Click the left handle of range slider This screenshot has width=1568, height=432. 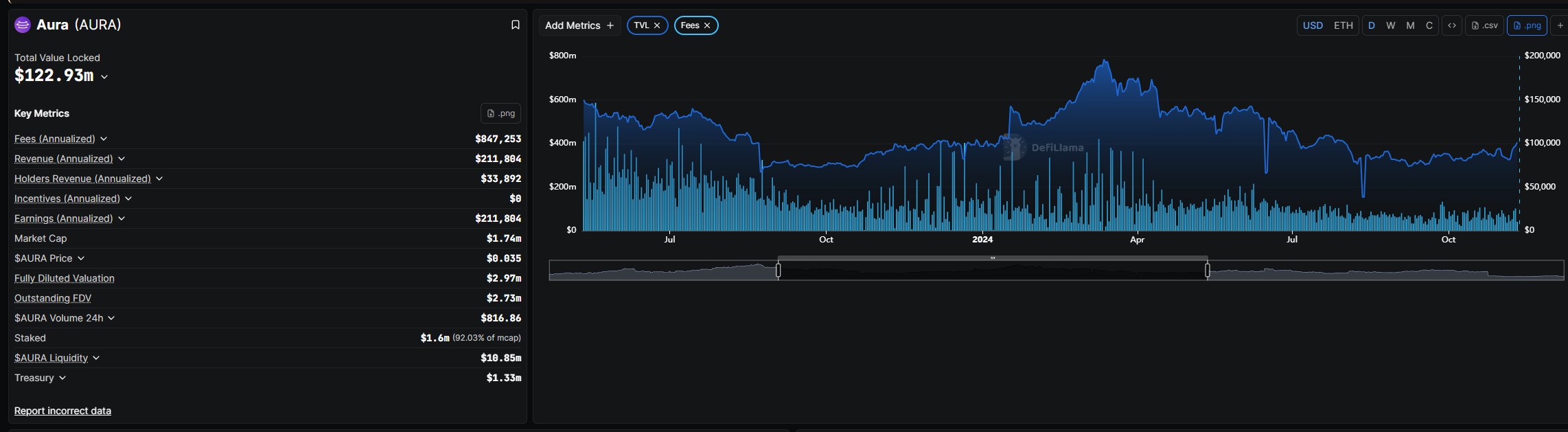[x=778, y=271]
